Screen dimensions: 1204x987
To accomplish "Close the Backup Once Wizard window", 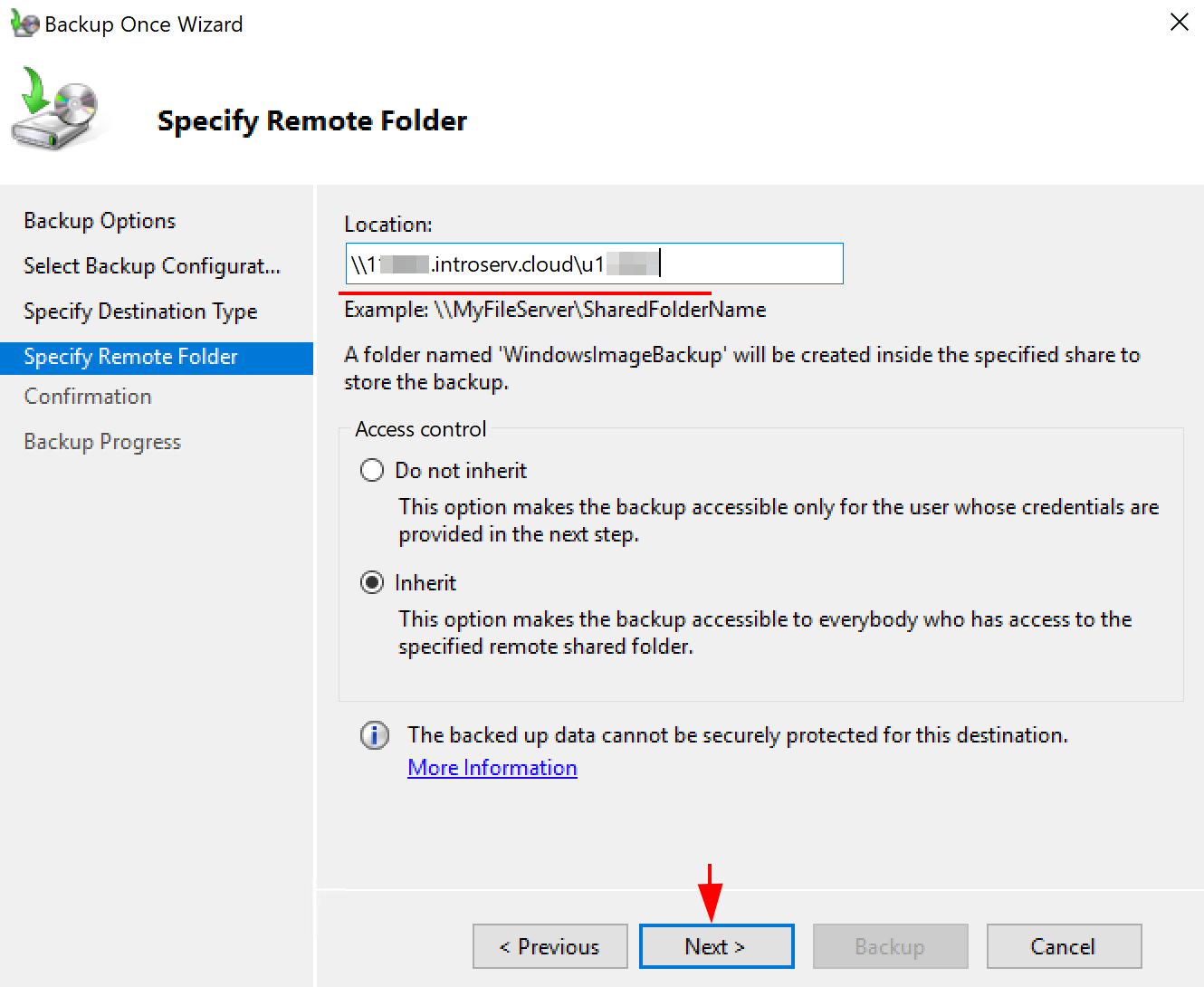I will (x=1179, y=22).
